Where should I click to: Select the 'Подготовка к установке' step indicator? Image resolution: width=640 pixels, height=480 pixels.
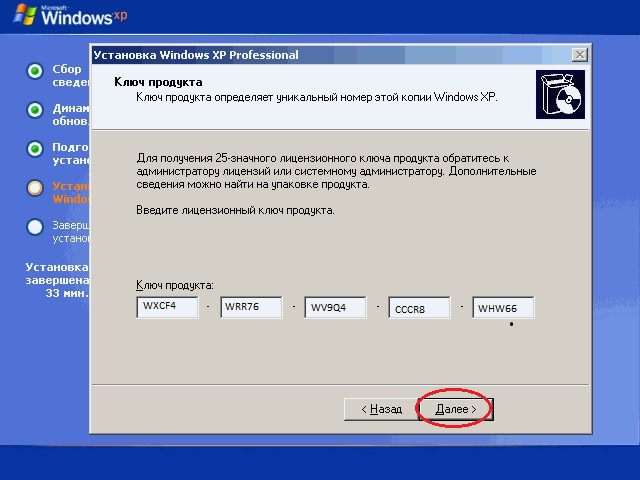(x=35, y=149)
